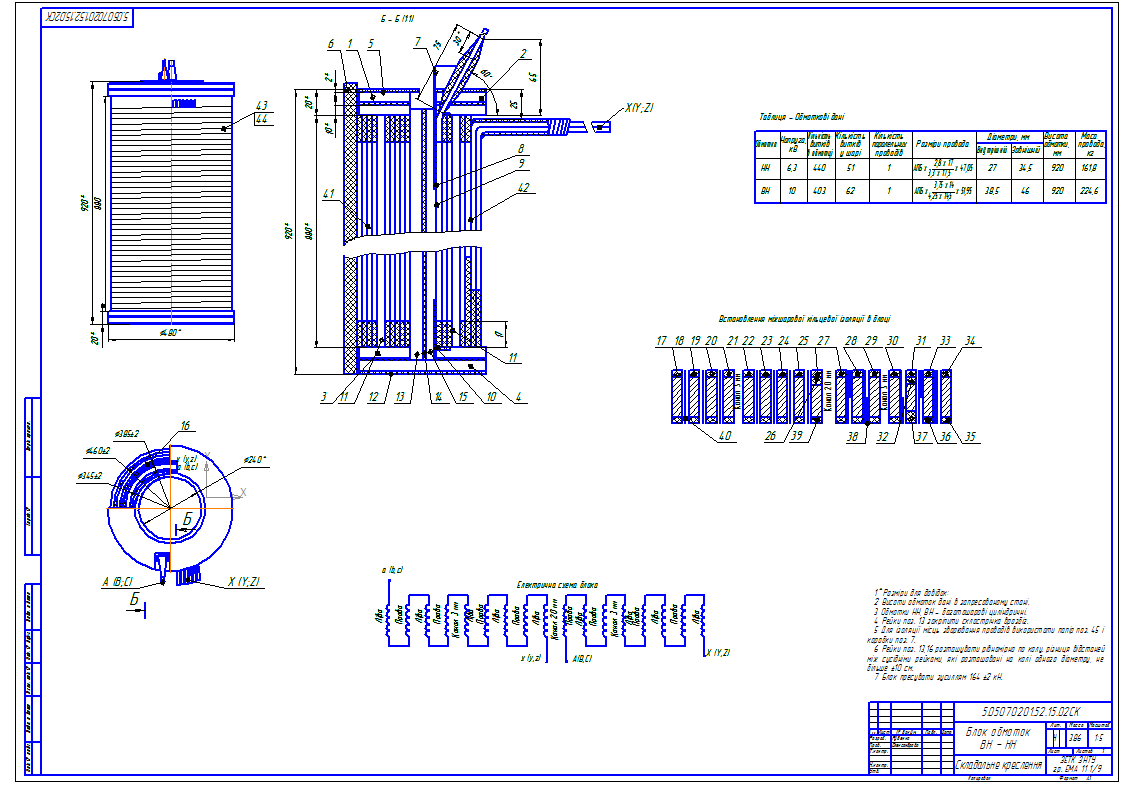Click note 3 about "Обмотки НН, ВН"

pyautogui.click(x=951, y=612)
